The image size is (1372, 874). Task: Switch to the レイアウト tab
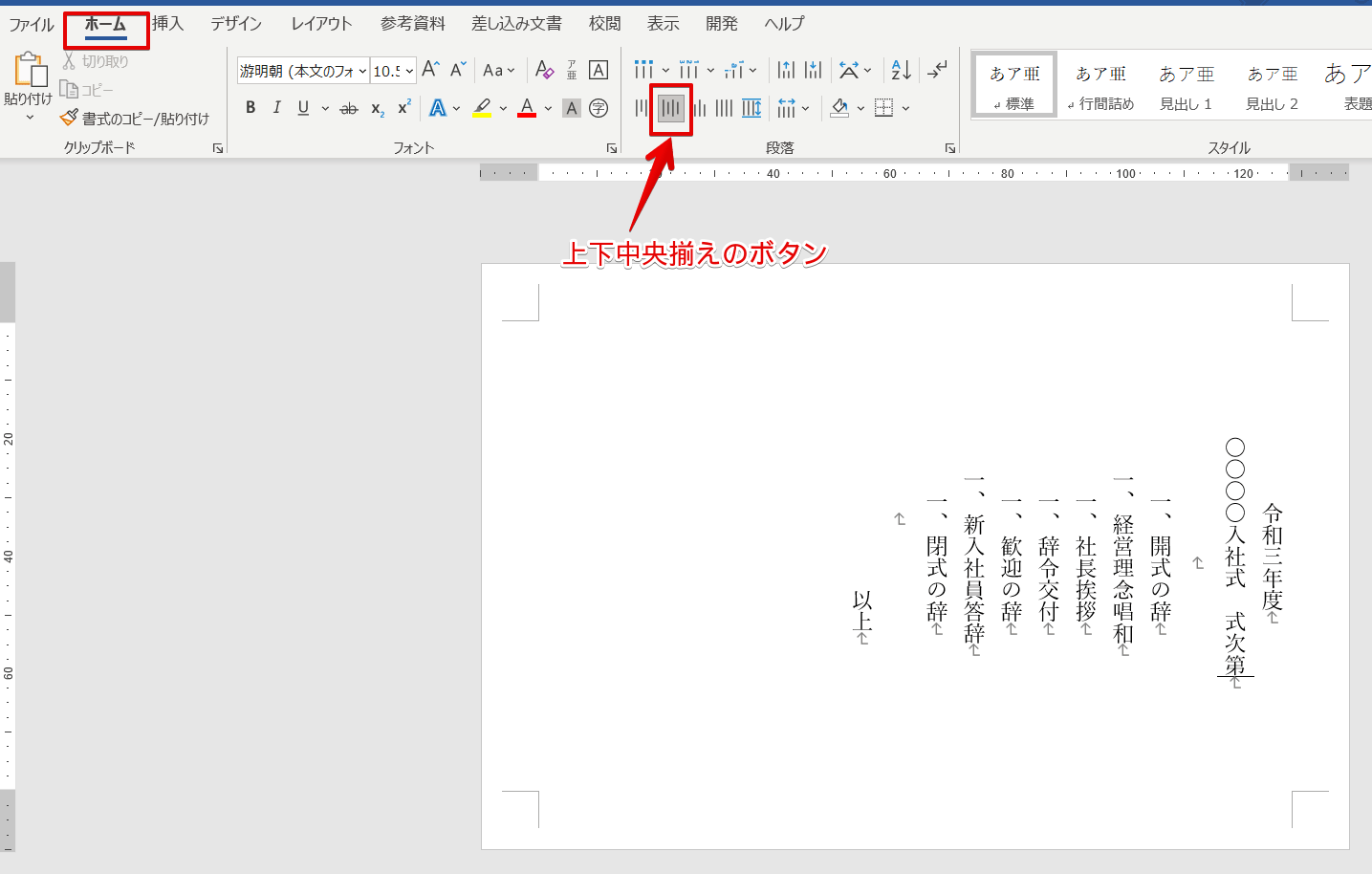click(321, 23)
